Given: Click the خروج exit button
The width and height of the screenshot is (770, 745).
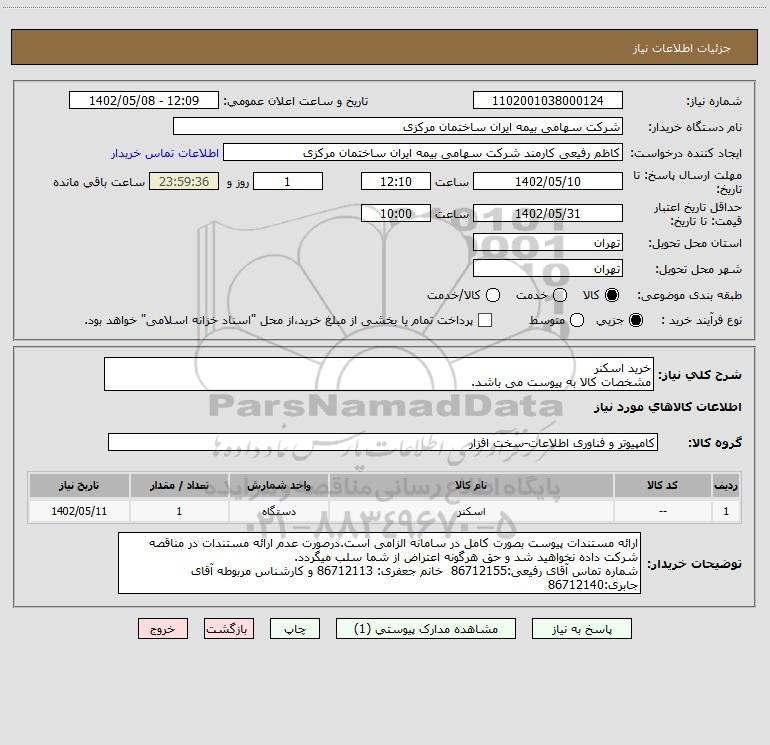Looking at the screenshot, I should [x=163, y=629].
